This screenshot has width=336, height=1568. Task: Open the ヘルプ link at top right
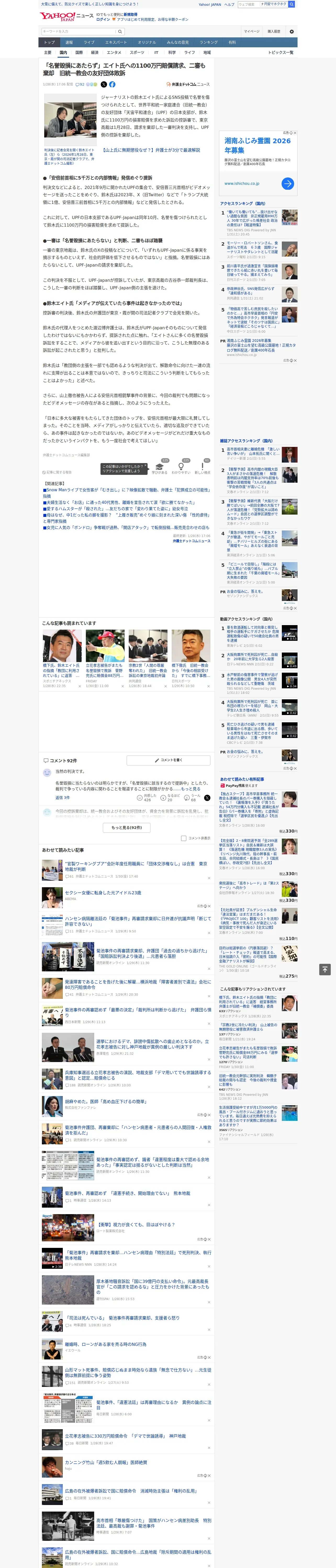229,4
